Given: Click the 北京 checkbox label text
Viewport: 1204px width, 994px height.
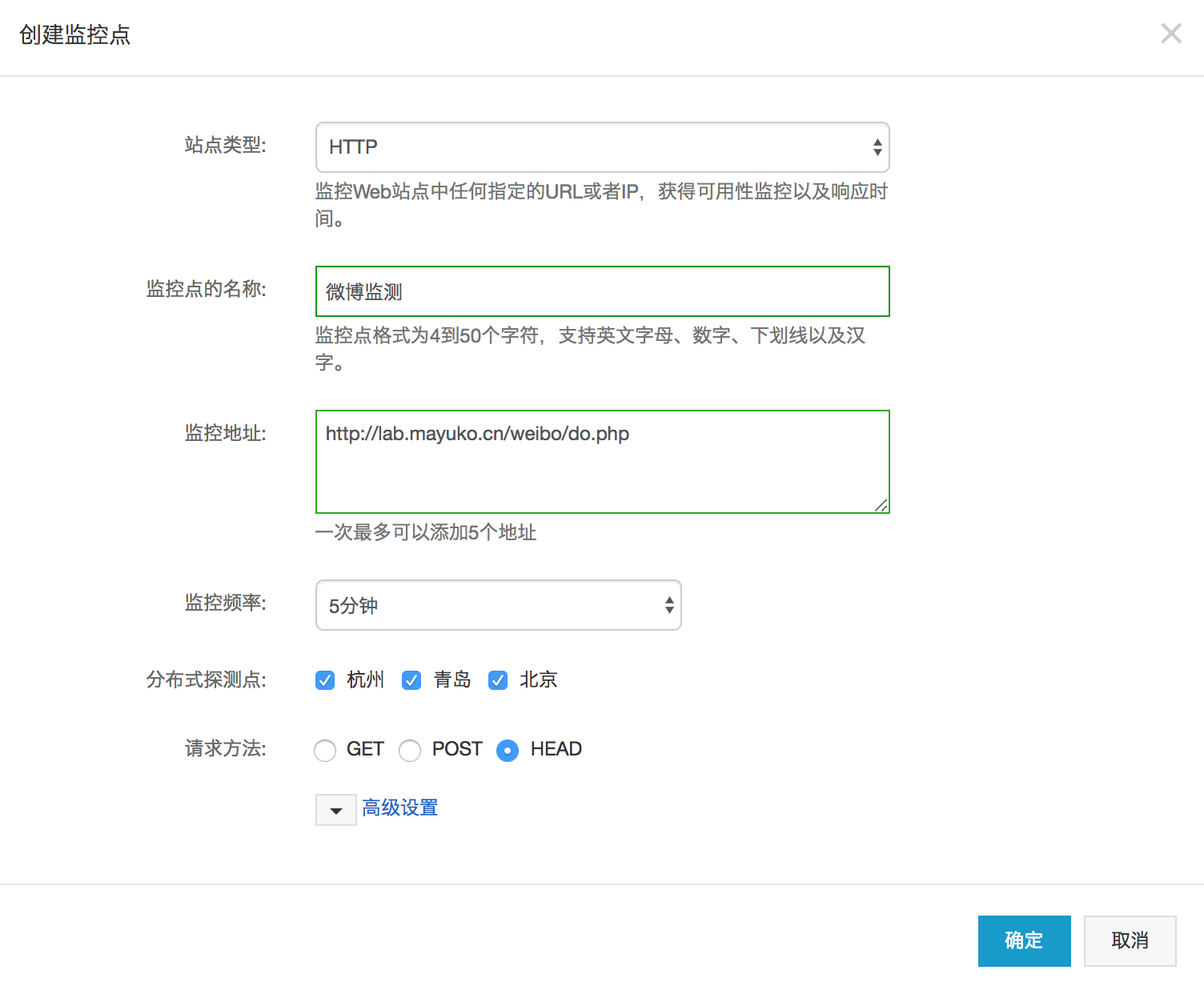Looking at the screenshot, I should click(x=539, y=679).
